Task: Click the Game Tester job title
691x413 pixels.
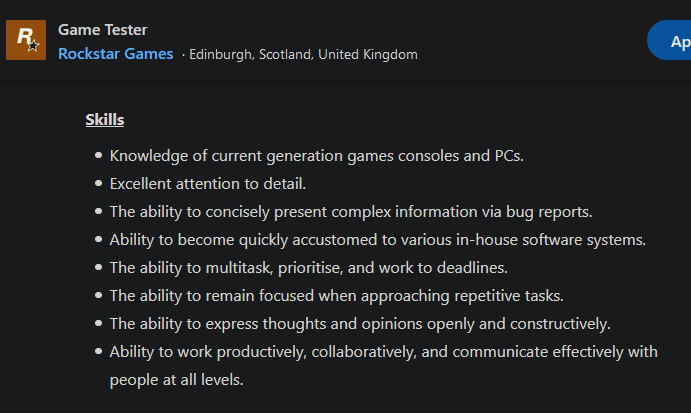Action: click(x=102, y=30)
